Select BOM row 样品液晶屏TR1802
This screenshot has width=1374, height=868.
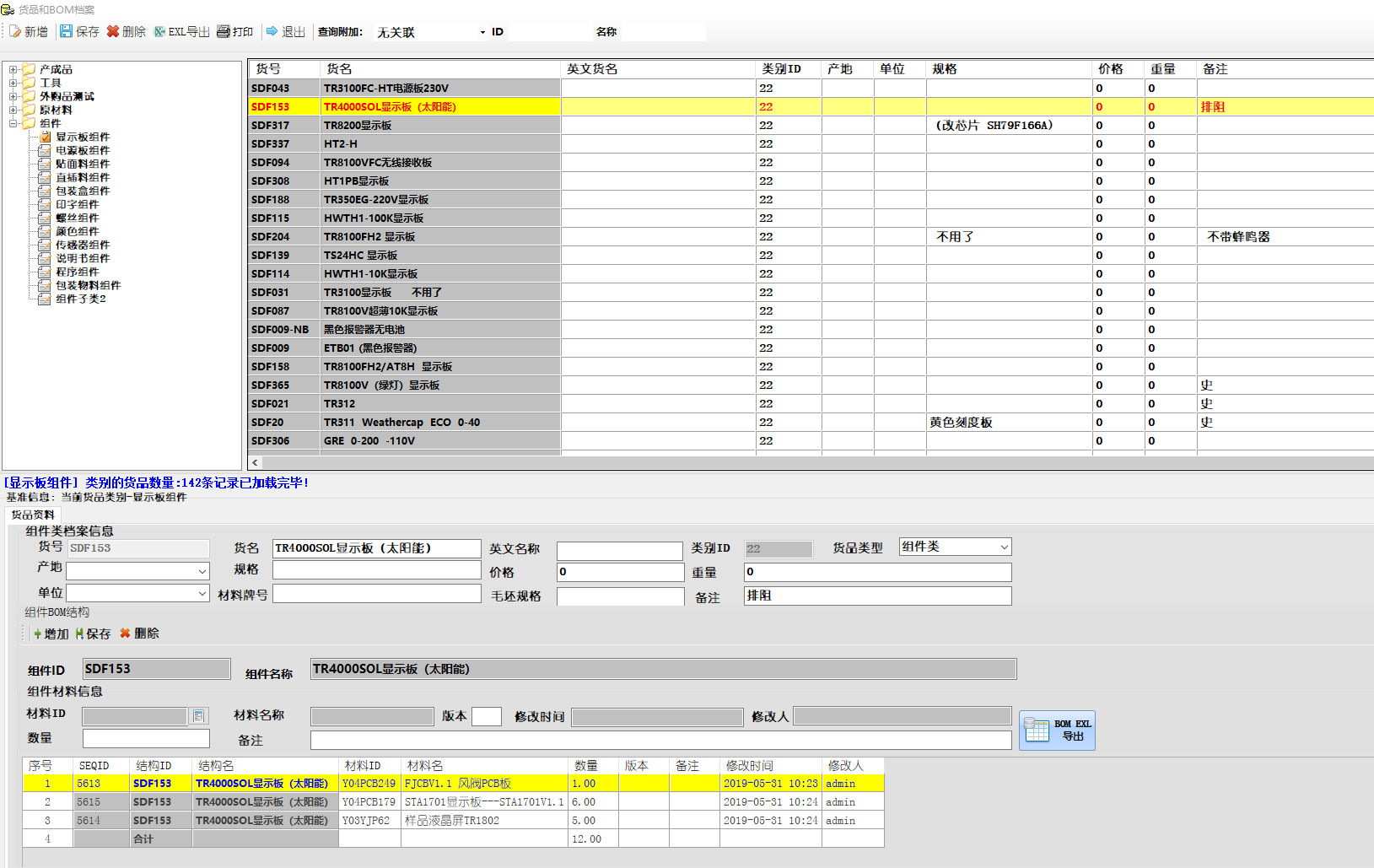[x=453, y=820]
